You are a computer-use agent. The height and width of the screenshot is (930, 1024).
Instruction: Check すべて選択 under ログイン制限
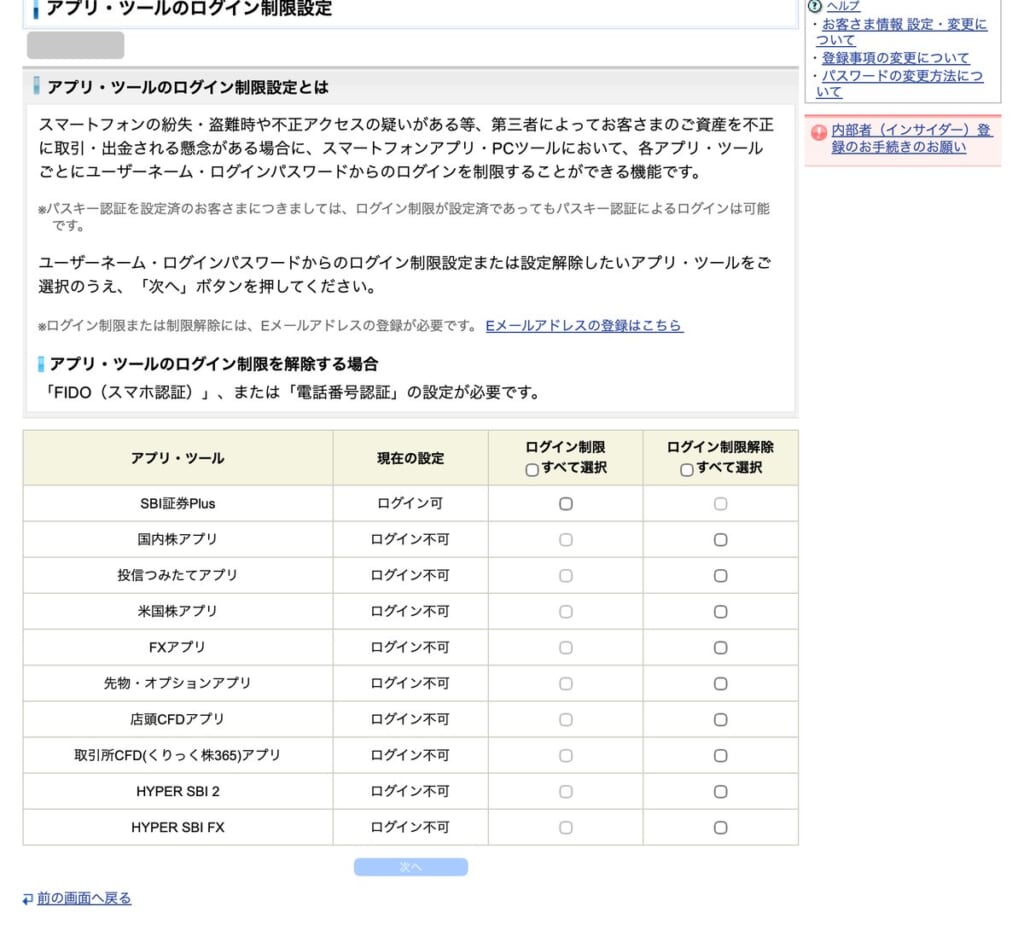tap(532, 470)
